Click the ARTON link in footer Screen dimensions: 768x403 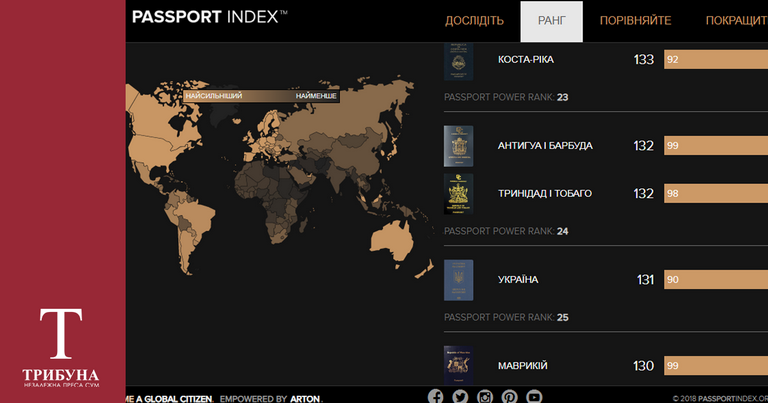305,399
